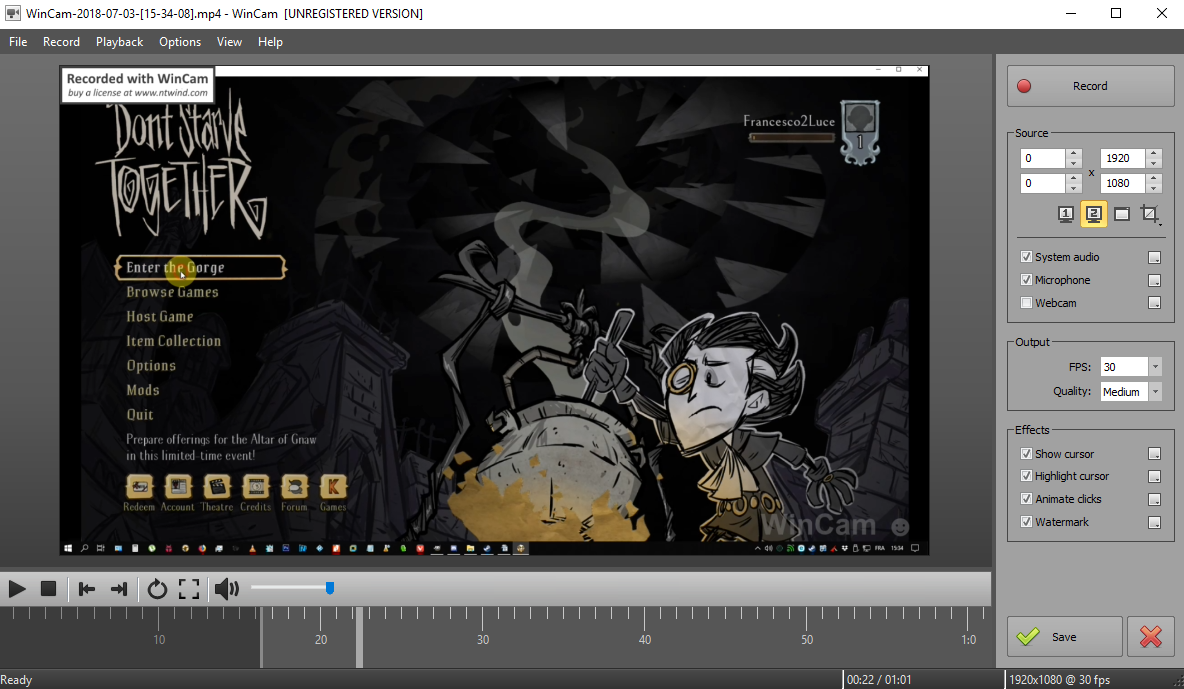The width and height of the screenshot is (1184, 689).
Task: Save the recording with Save button
Action: pyautogui.click(x=1064, y=637)
